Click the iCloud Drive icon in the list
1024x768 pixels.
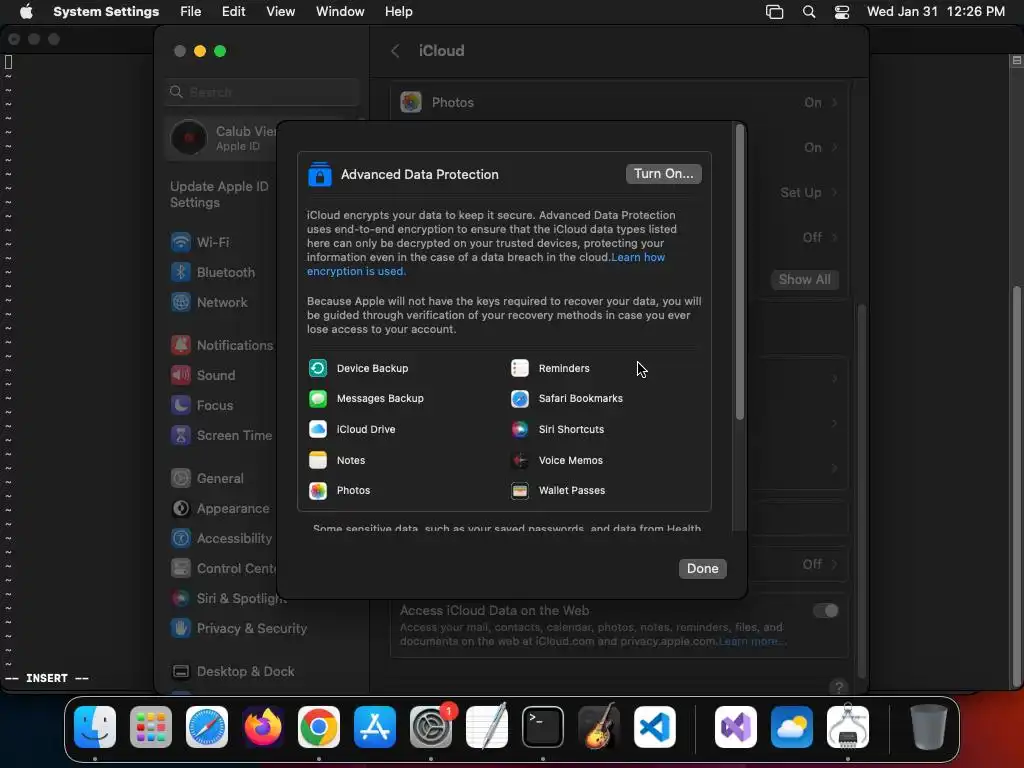pyautogui.click(x=318, y=429)
